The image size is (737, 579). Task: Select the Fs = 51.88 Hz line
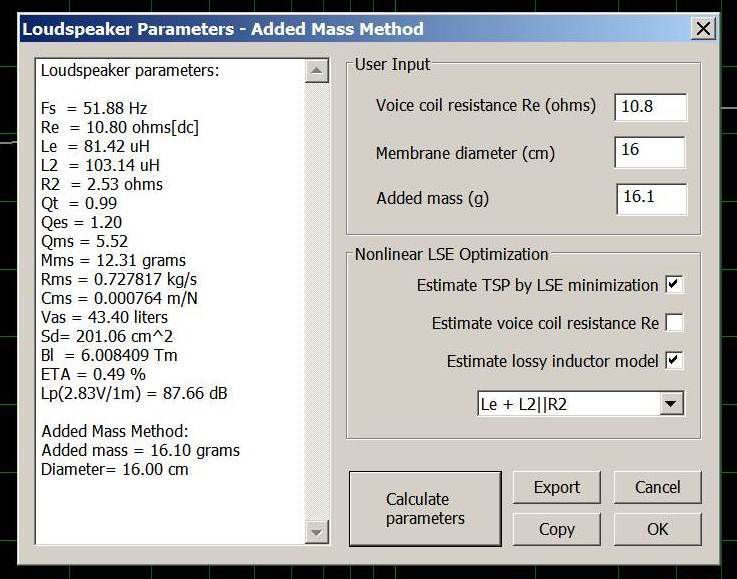pos(94,109)
